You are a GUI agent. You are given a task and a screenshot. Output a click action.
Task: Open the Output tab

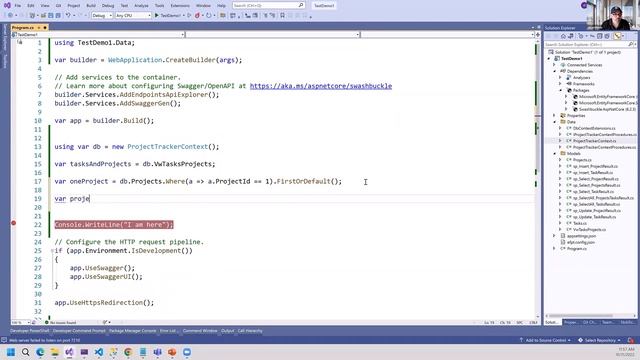pyautogui.click(x=228, y=331)
